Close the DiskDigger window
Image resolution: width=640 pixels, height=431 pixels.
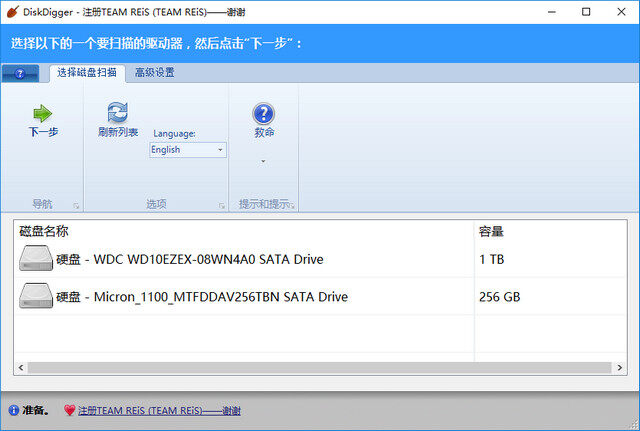tap(621, 12)
